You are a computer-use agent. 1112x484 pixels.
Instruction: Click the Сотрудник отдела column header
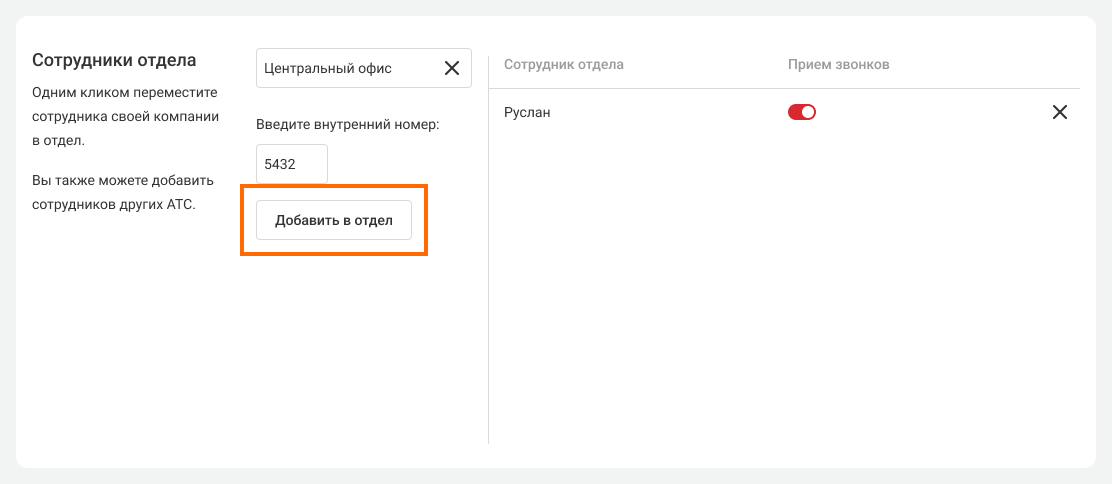(563, 65)
